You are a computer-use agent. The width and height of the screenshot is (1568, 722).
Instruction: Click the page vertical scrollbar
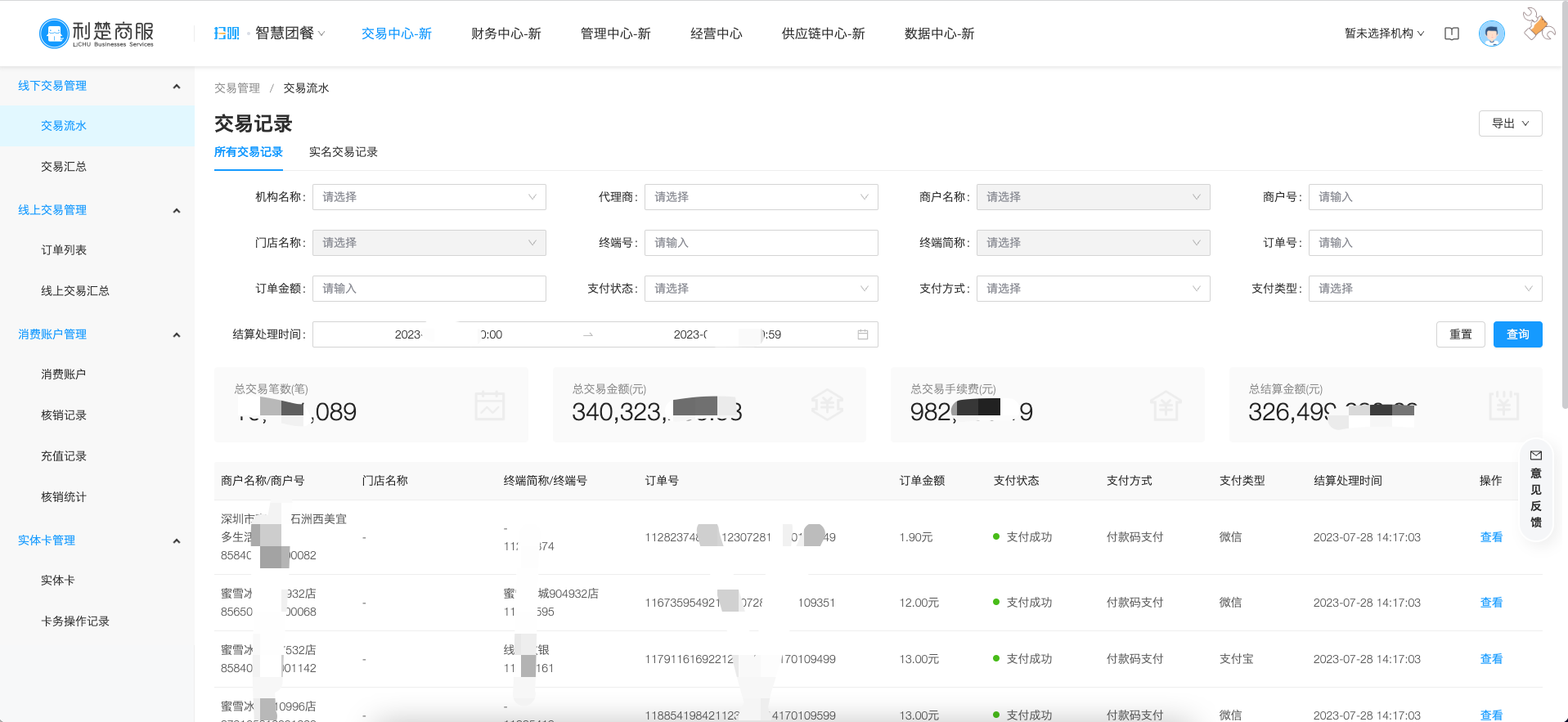point(1564,204)
